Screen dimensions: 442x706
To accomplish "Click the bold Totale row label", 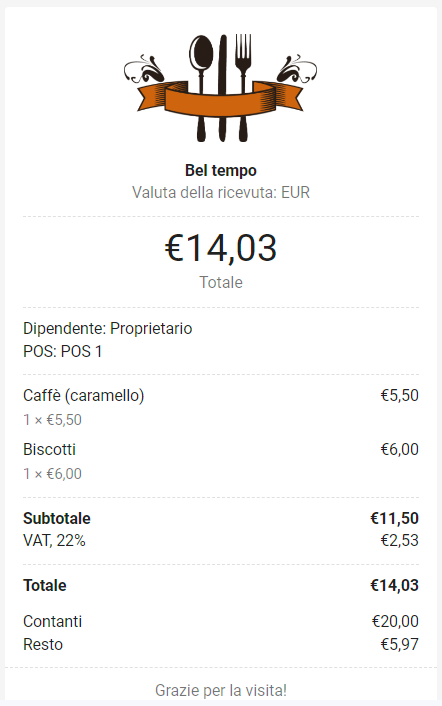I will [45, 585].
